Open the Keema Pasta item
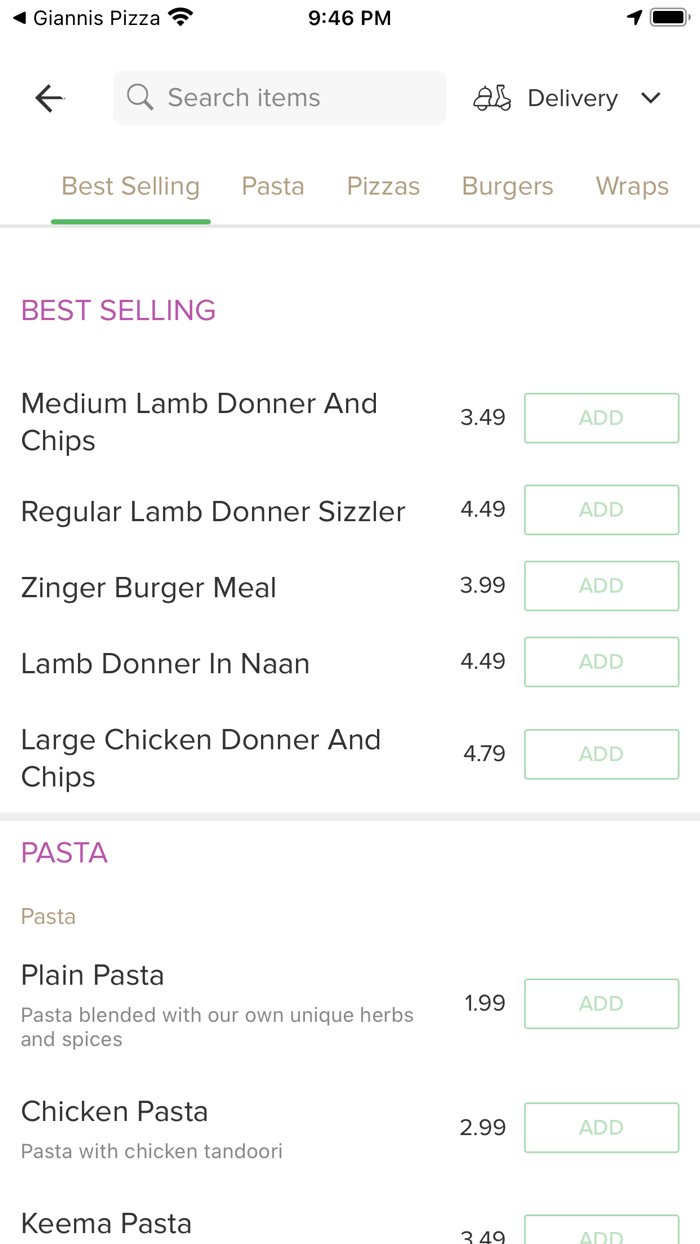The height and width of the screenshot is (1244, 700). 107,1224
